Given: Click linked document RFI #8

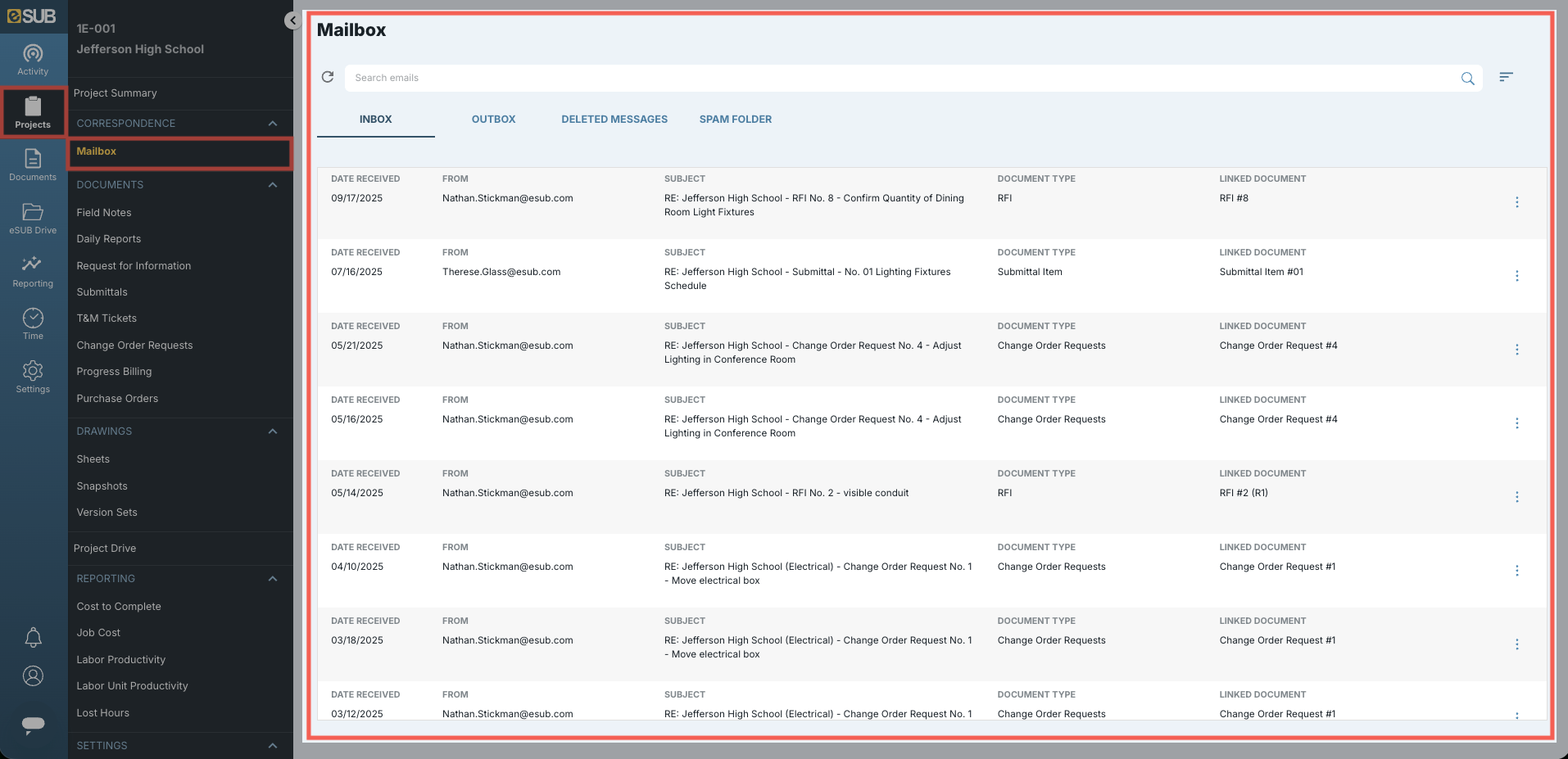Looking at the screenshot, I should tap(1234, 198).
